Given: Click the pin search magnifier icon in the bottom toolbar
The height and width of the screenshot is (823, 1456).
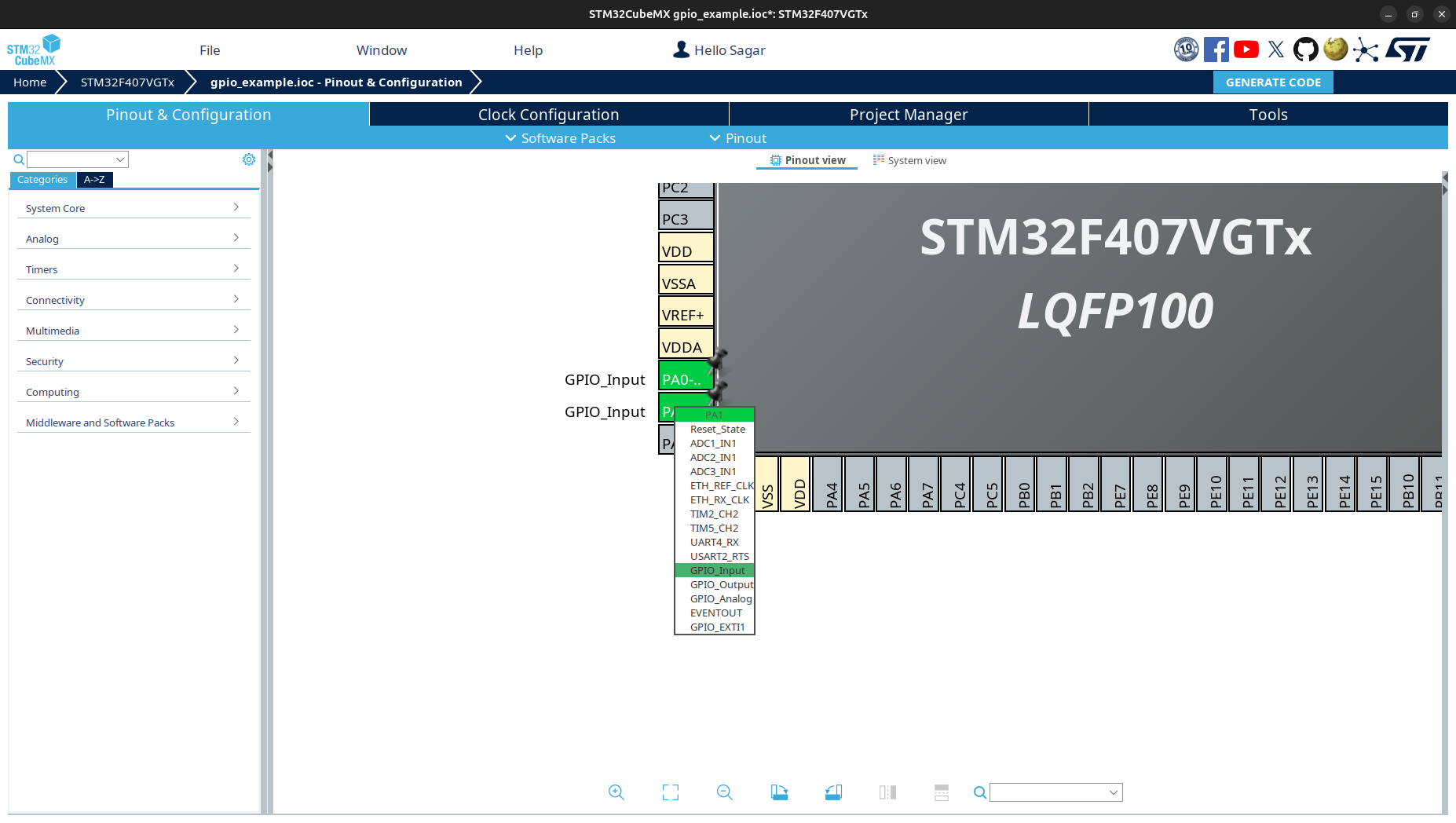Looking at the screenshot, I should [980, 792].
